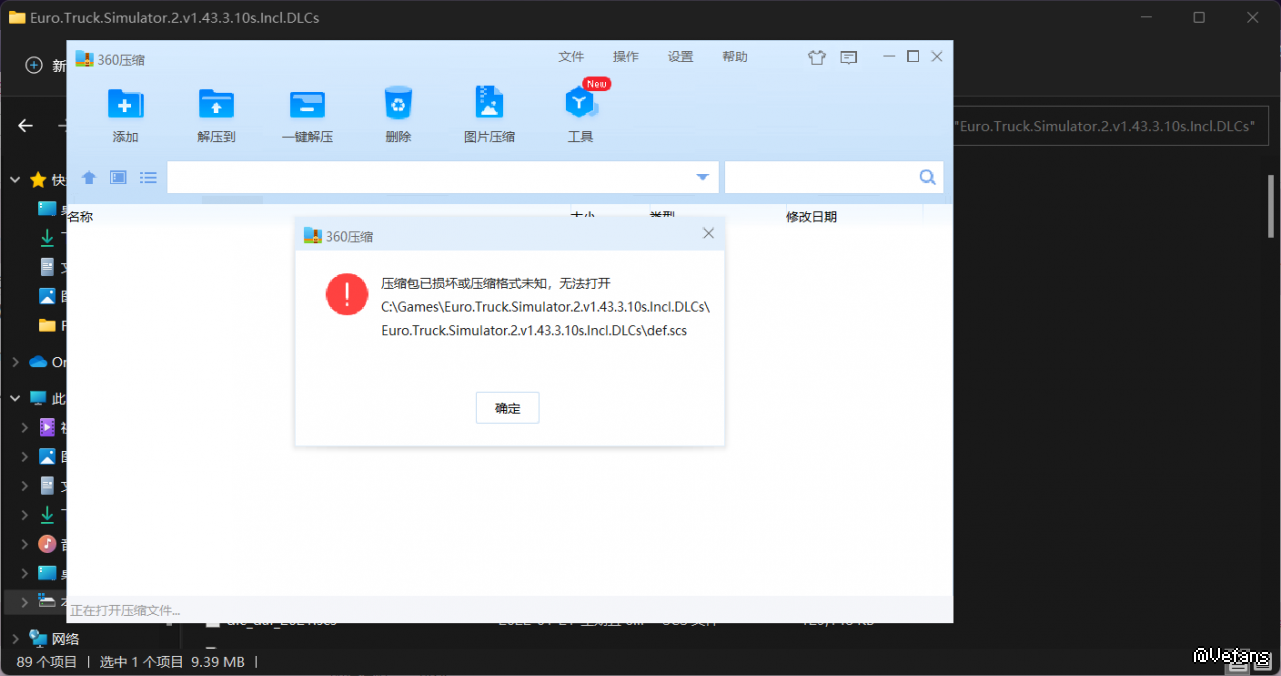The image size is (1281, 676).
Task: Open the 文件 menu
Action: click(571, 57)
